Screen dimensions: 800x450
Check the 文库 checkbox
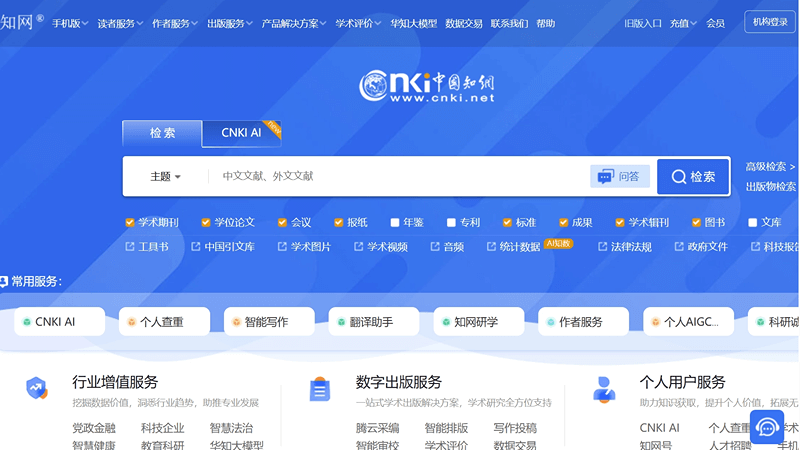point(753,222)
